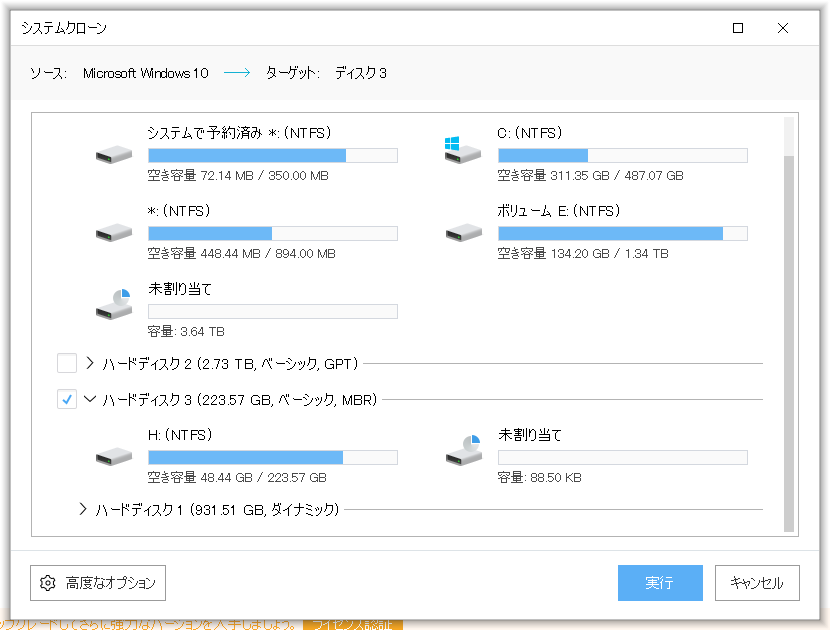830x630 pixels.
Task: Uncheck the ハードディスク3 checkbox
Action: coord(67,399)
